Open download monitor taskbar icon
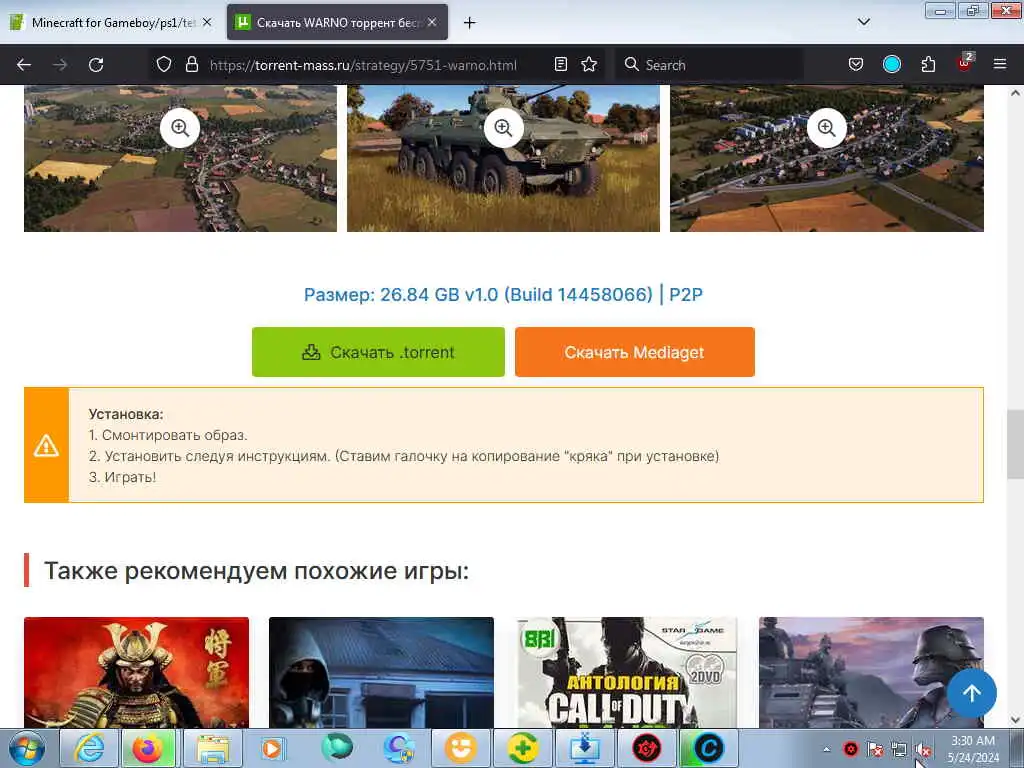1024x768 pixels. [x=584, y=748]
